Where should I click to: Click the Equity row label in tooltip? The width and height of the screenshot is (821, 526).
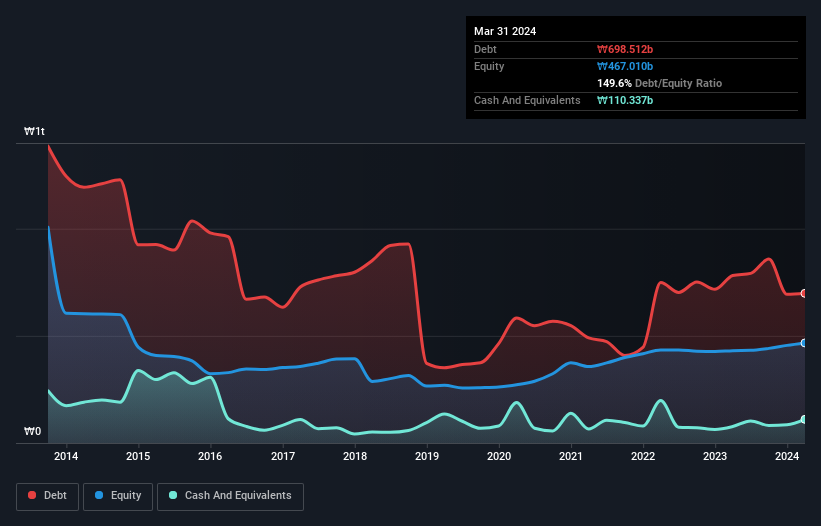tap(489, 66)
